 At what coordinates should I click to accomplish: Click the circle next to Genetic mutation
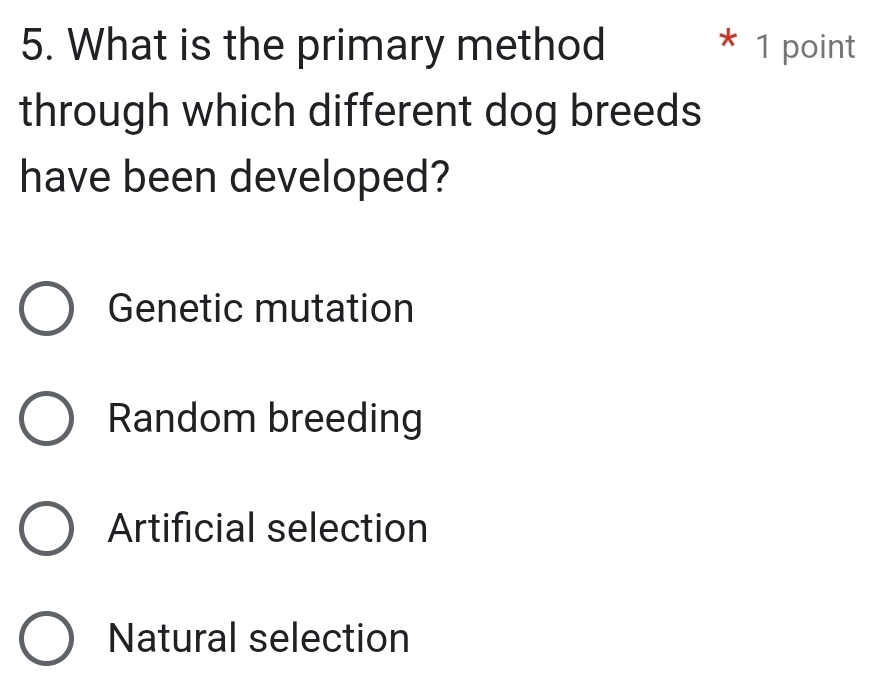(44, 310)
